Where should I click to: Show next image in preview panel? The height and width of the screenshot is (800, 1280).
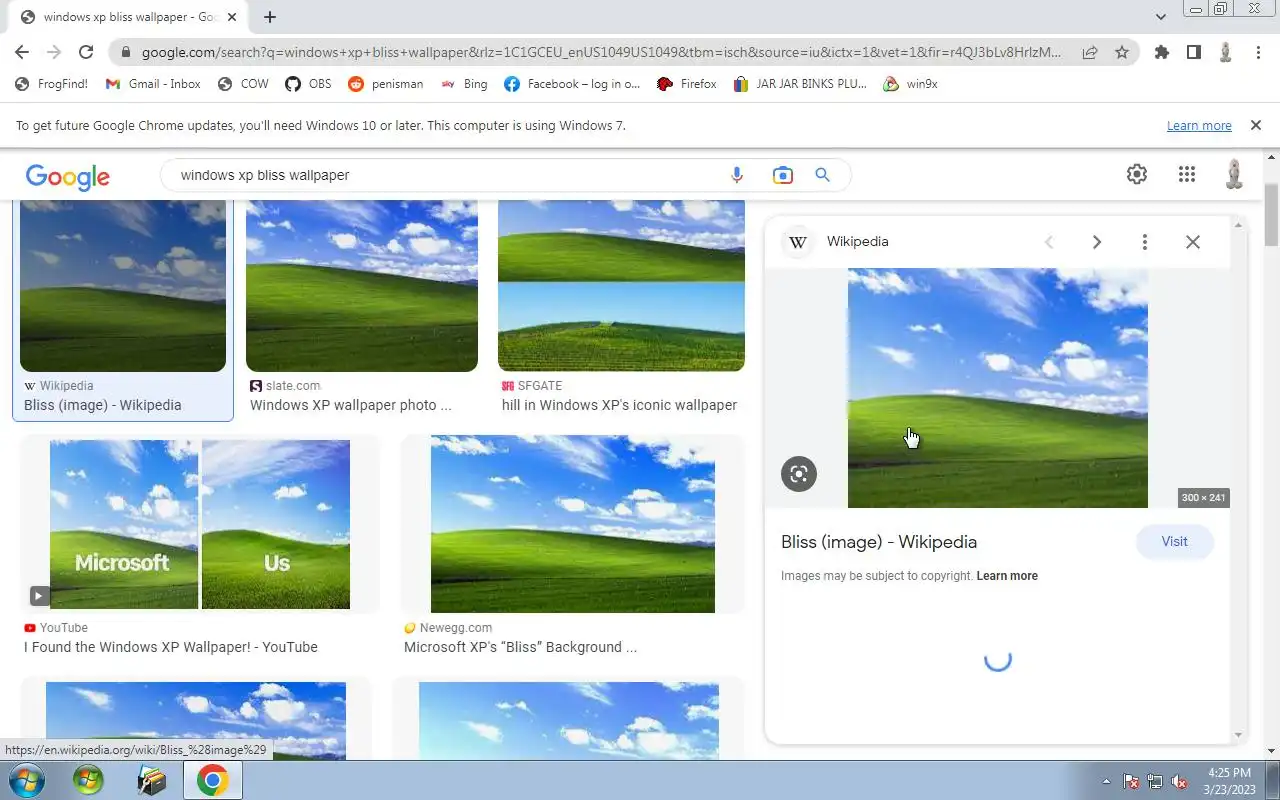point(1097,242)
